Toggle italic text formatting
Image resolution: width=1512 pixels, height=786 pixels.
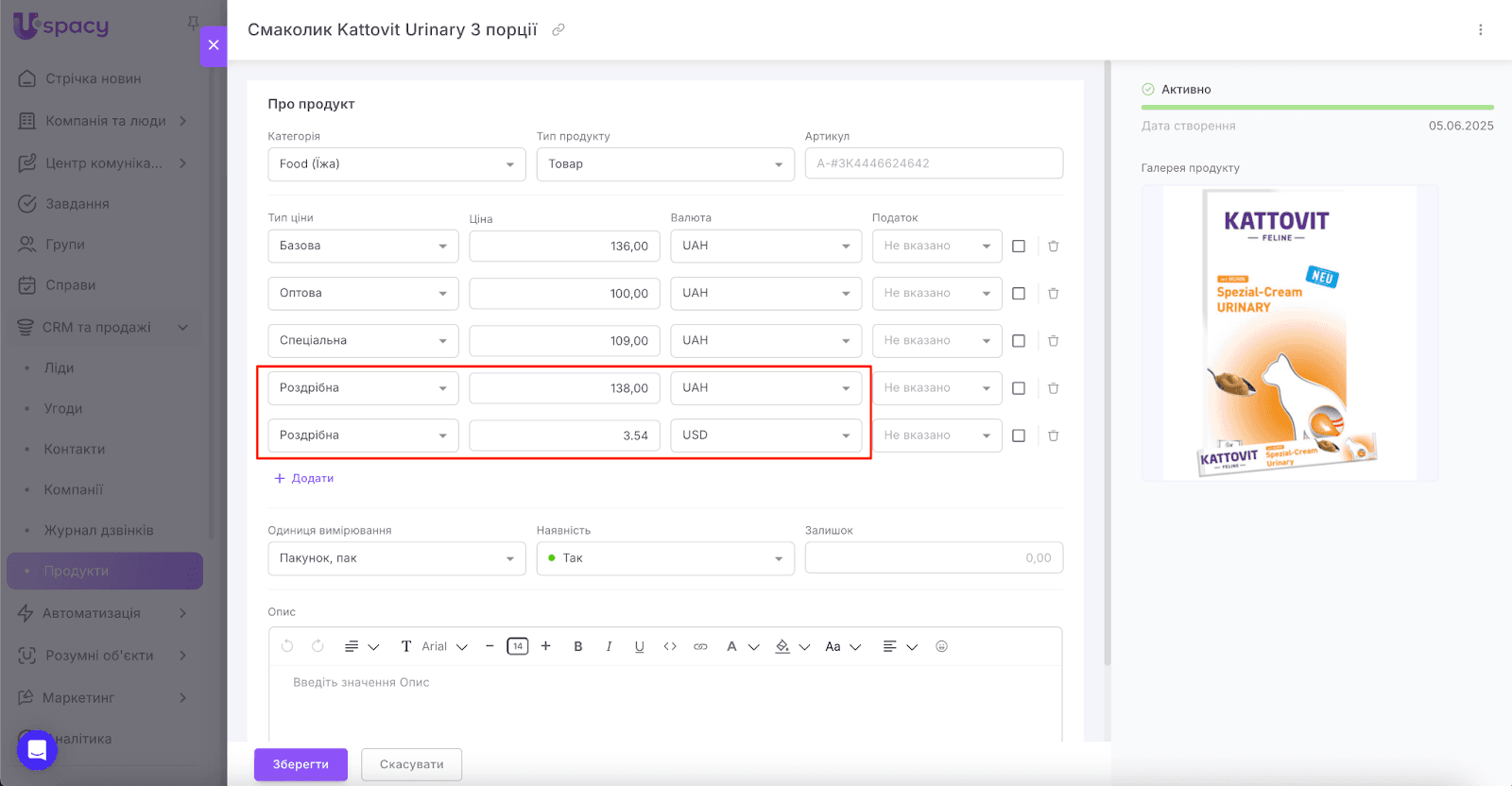tap(609, 646)
